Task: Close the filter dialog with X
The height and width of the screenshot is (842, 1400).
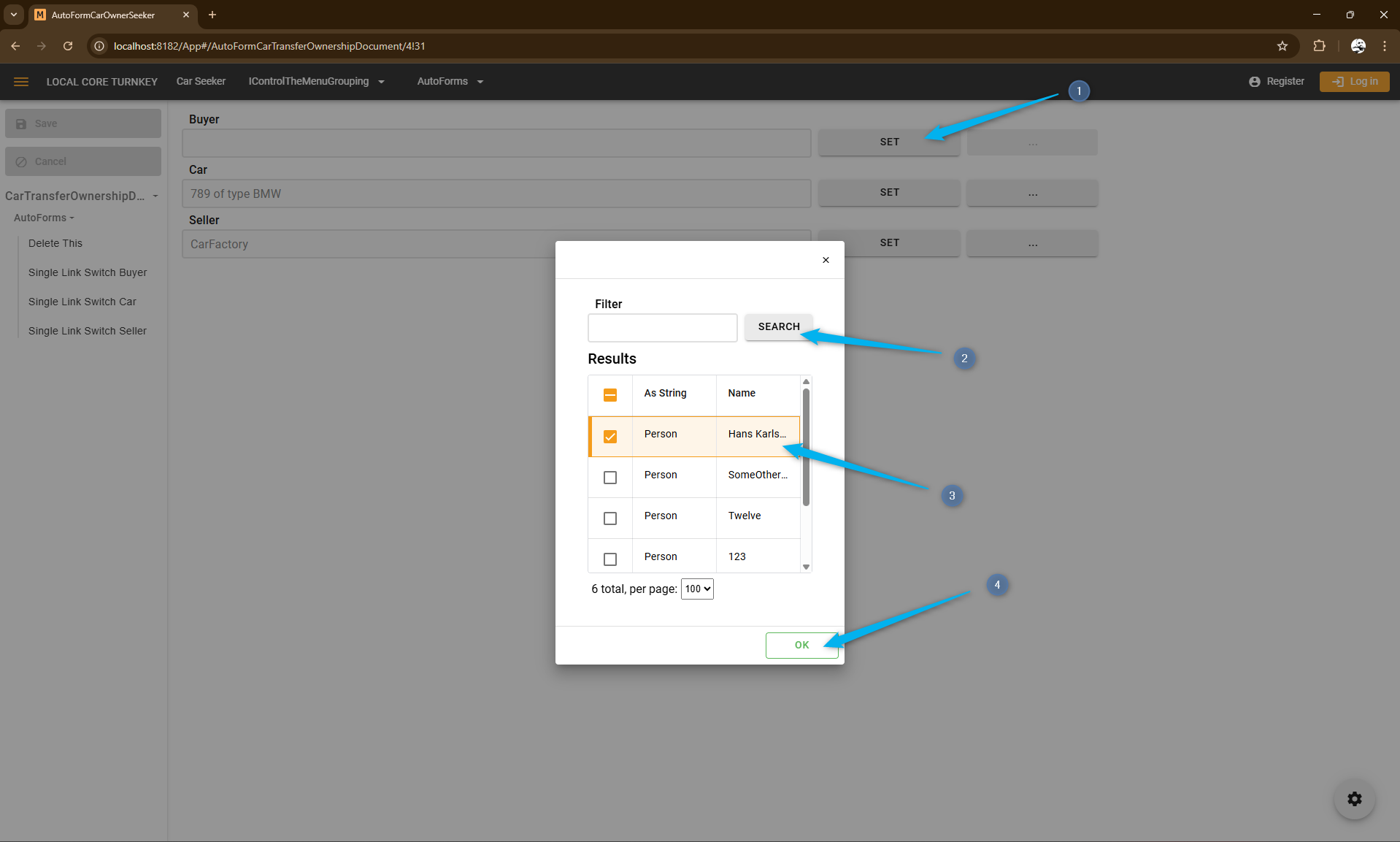Action: [826, 260]
